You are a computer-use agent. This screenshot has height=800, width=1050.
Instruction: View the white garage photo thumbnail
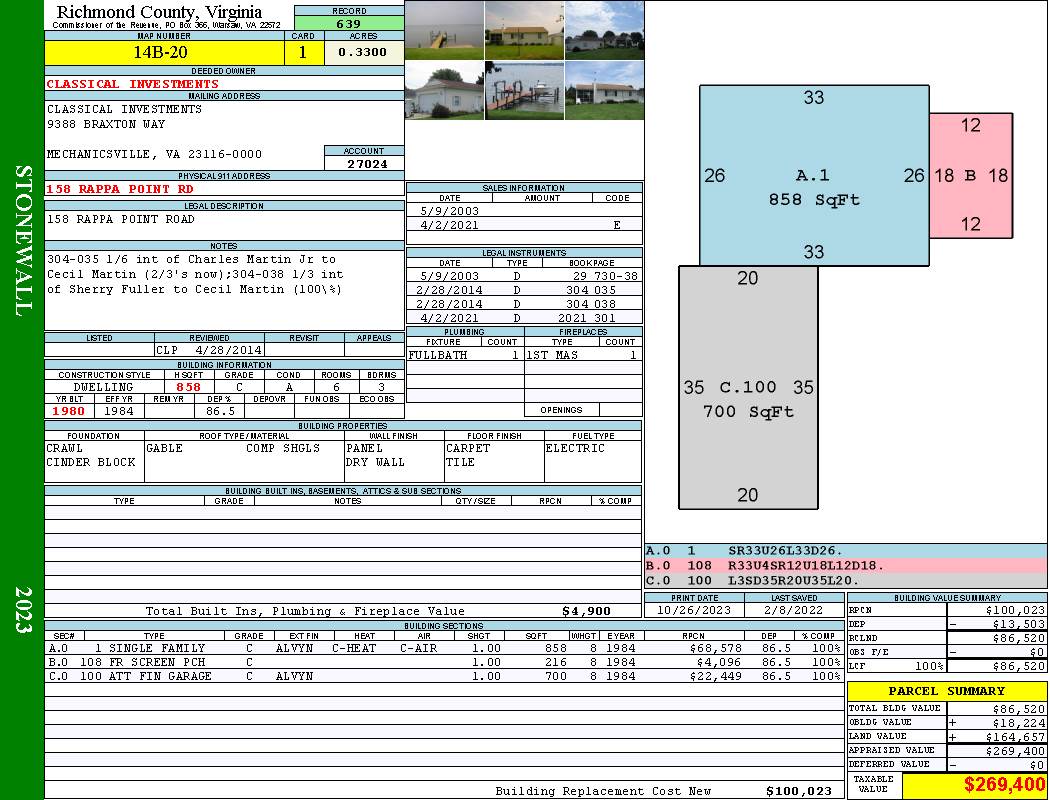(444, 91)
